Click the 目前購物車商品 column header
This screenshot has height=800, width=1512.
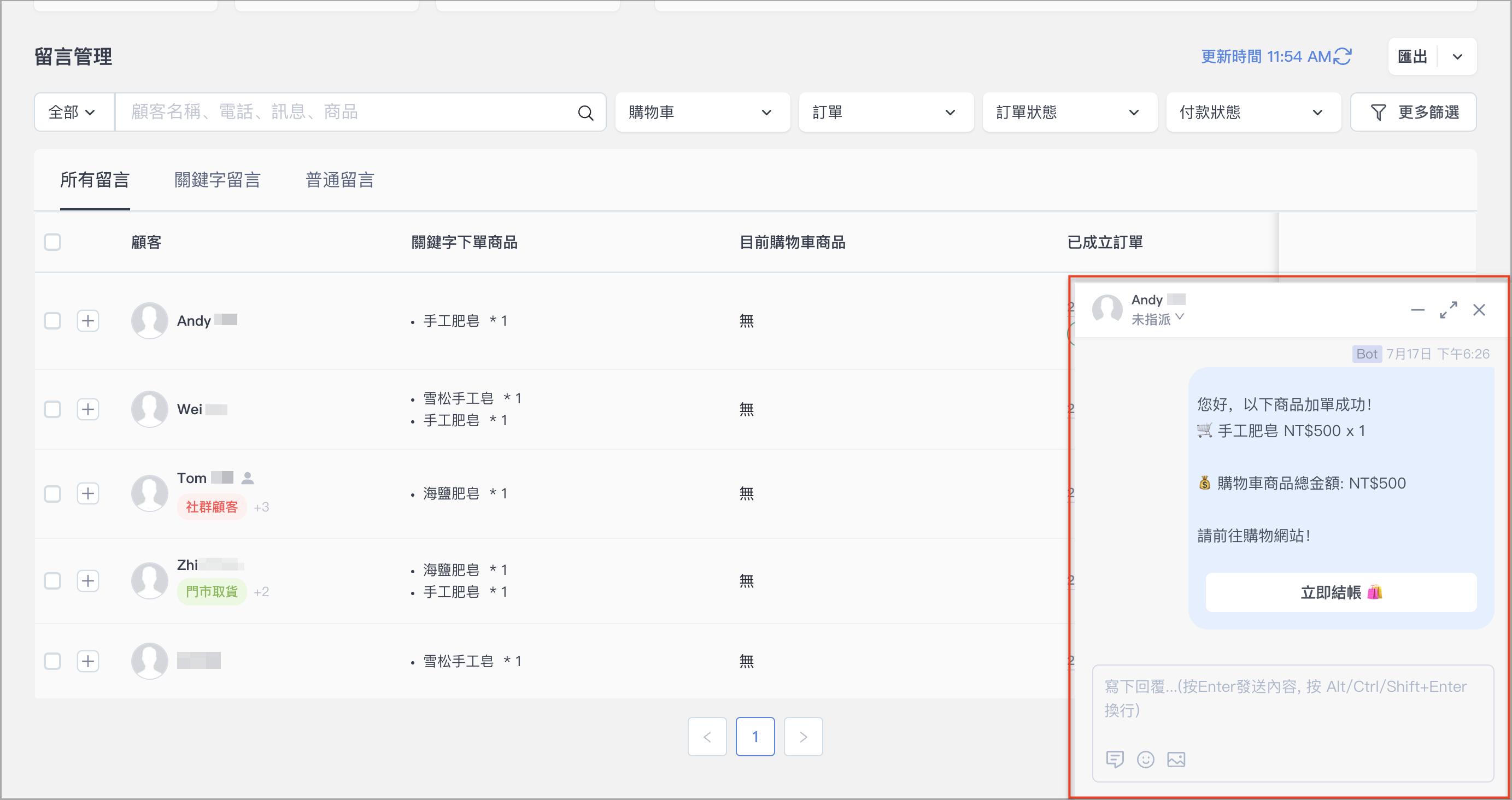coord(793,242)
